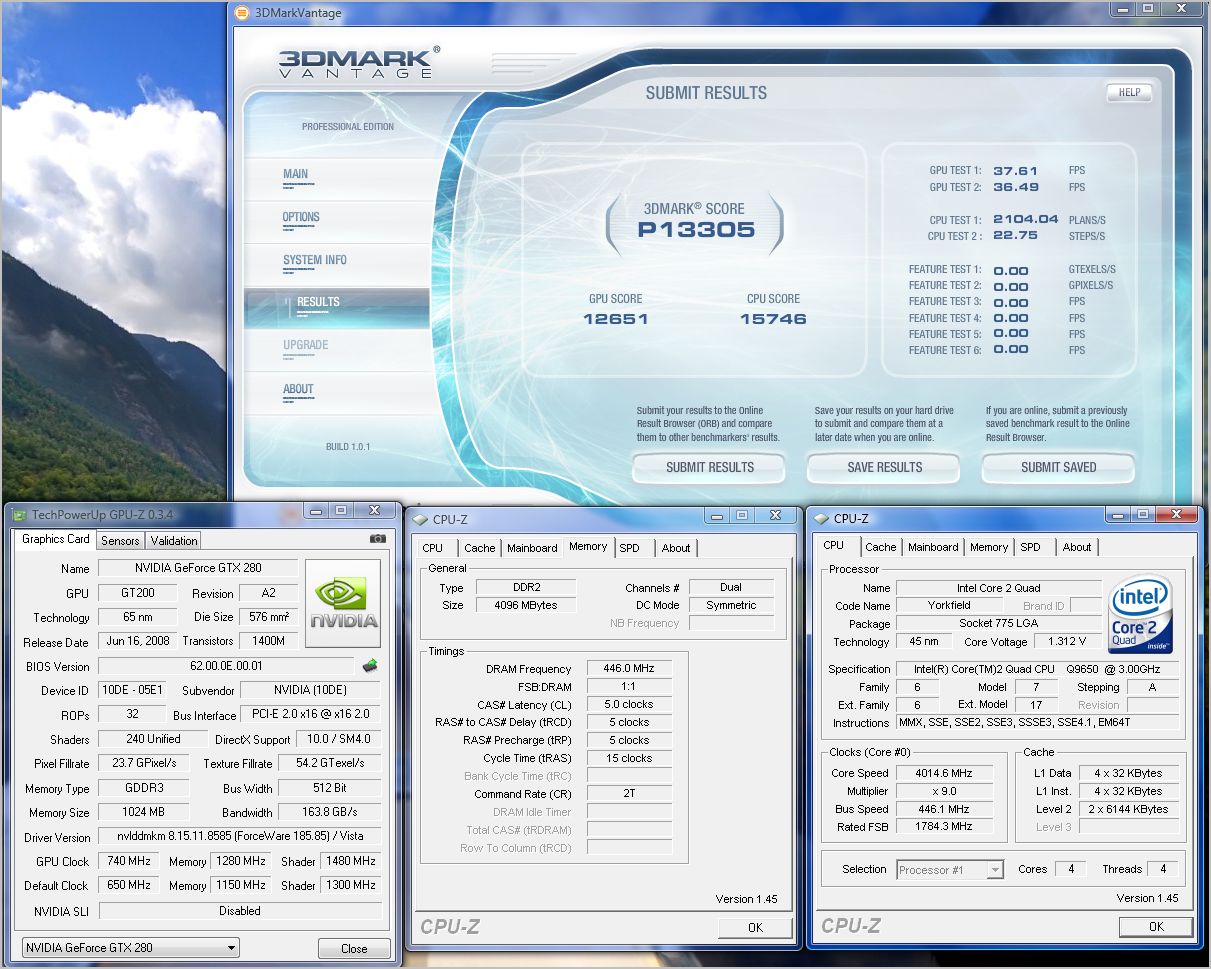The width and height of the screenshot is (1211, 969).
Task: Select the OPTIONS item in 3DMark sidebar
Action: 301,217
